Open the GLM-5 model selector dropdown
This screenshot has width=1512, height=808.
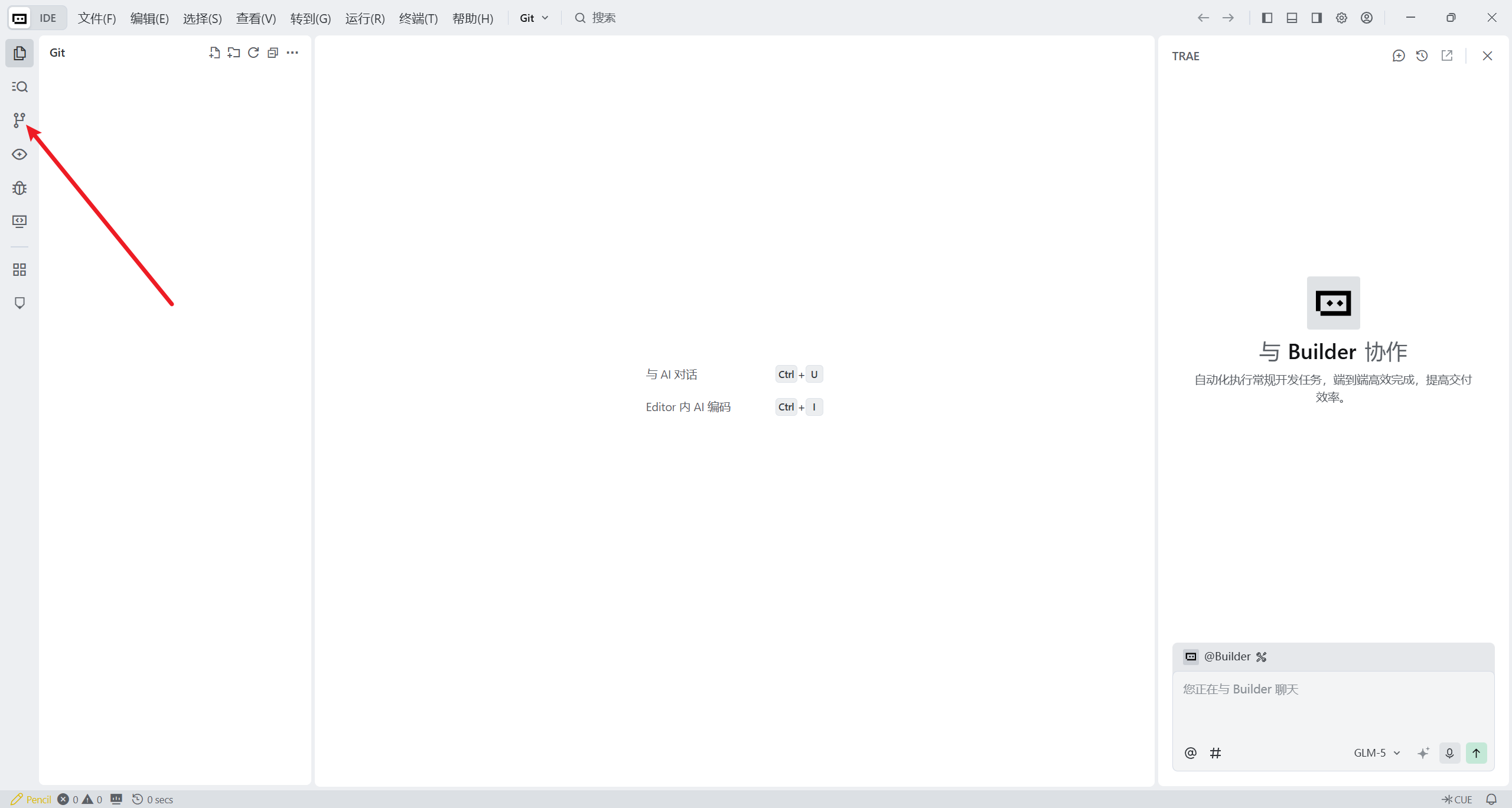[1377, 753]
